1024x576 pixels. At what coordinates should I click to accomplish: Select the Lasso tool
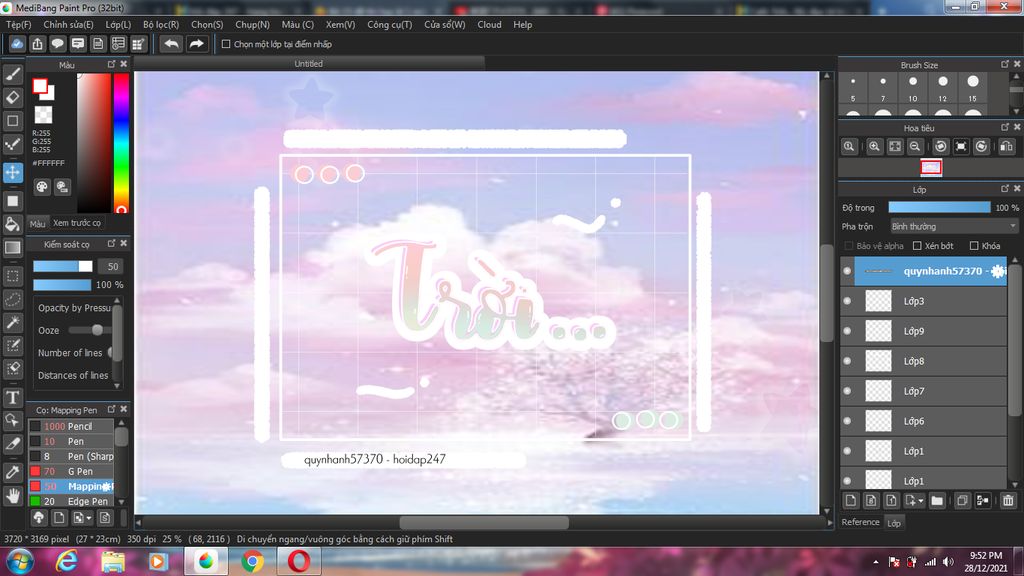tap(12, 299)
